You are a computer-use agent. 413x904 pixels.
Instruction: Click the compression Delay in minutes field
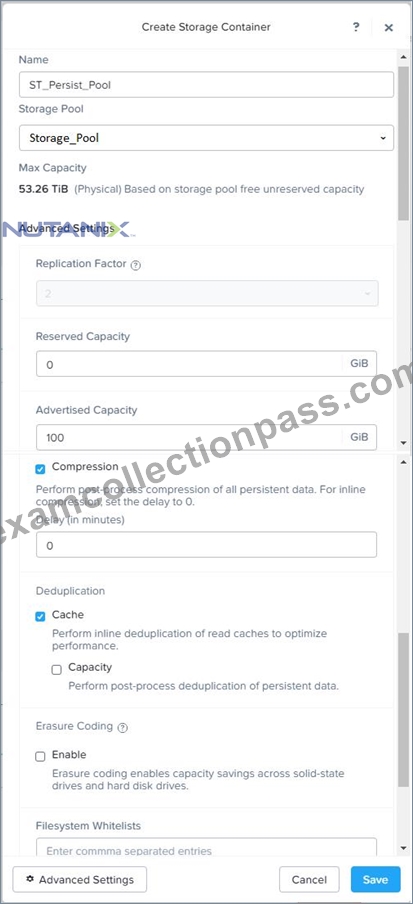(x=206, y=545)
